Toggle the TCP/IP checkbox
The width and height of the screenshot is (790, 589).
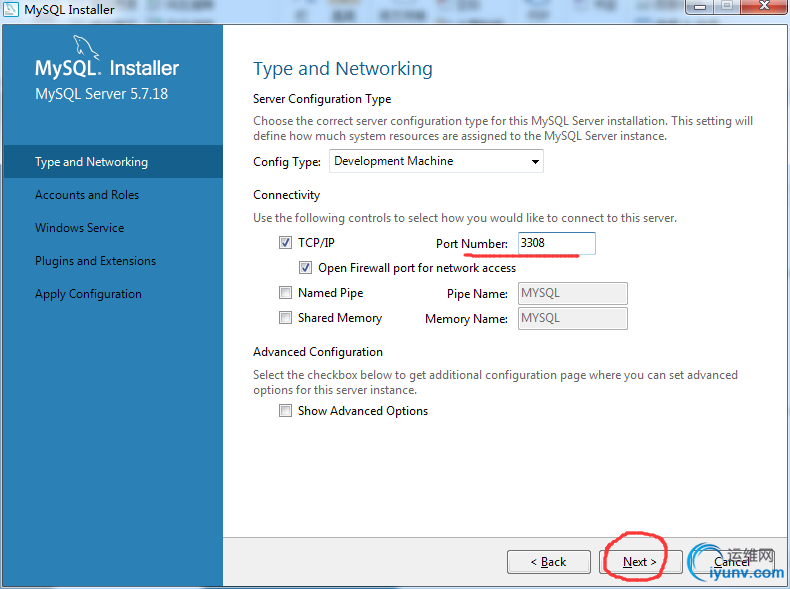[285, 243]
